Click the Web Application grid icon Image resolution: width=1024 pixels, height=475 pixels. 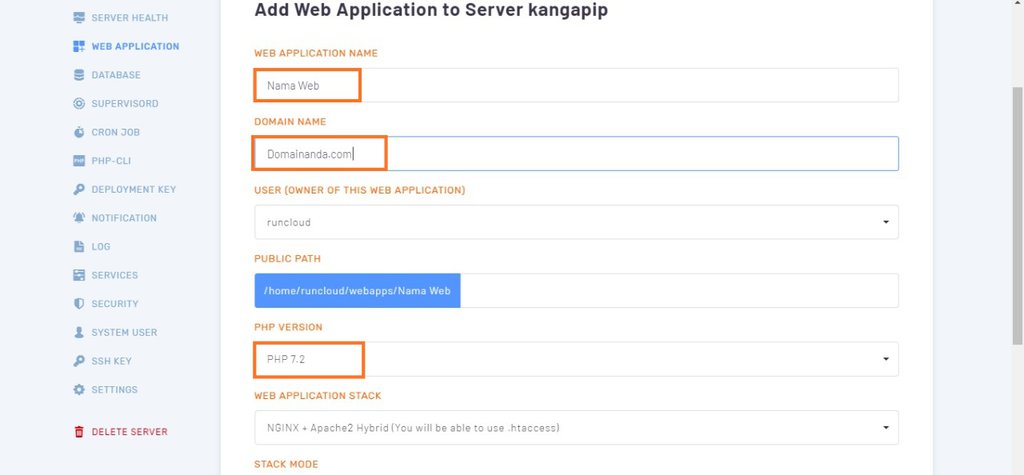tap(79, 46)
